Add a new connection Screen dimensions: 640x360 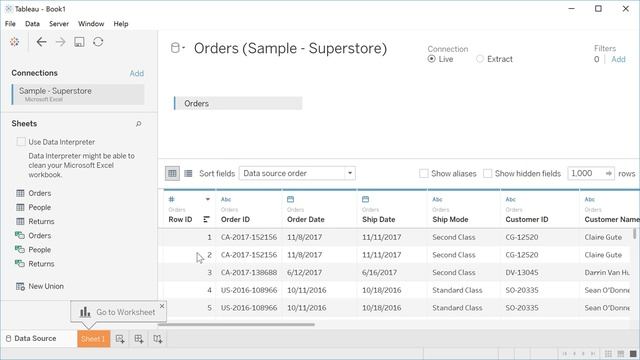137,73
